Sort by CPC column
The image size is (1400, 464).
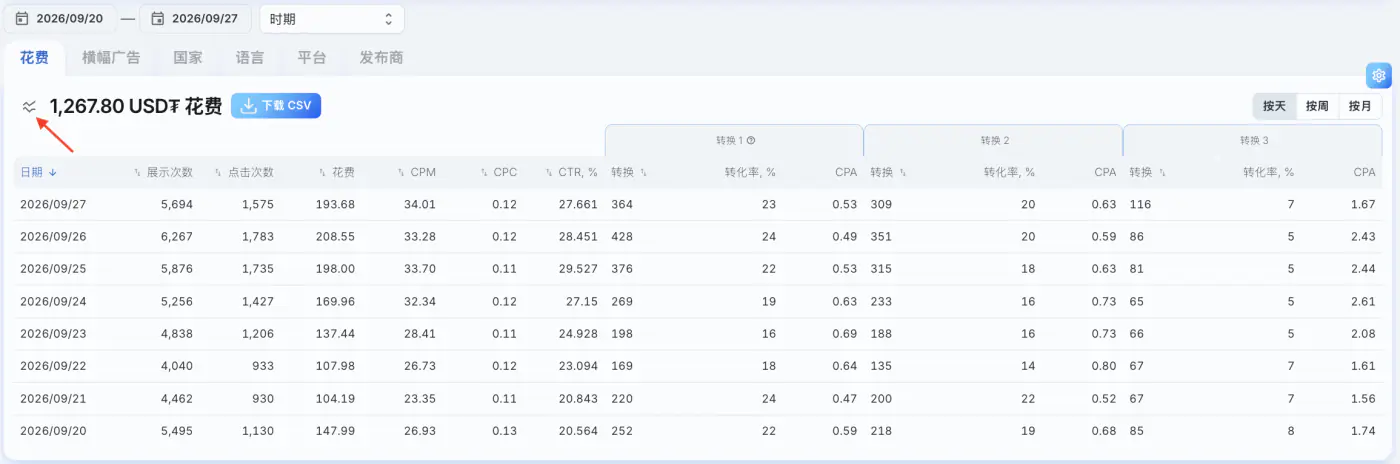(x=499, y=172)
